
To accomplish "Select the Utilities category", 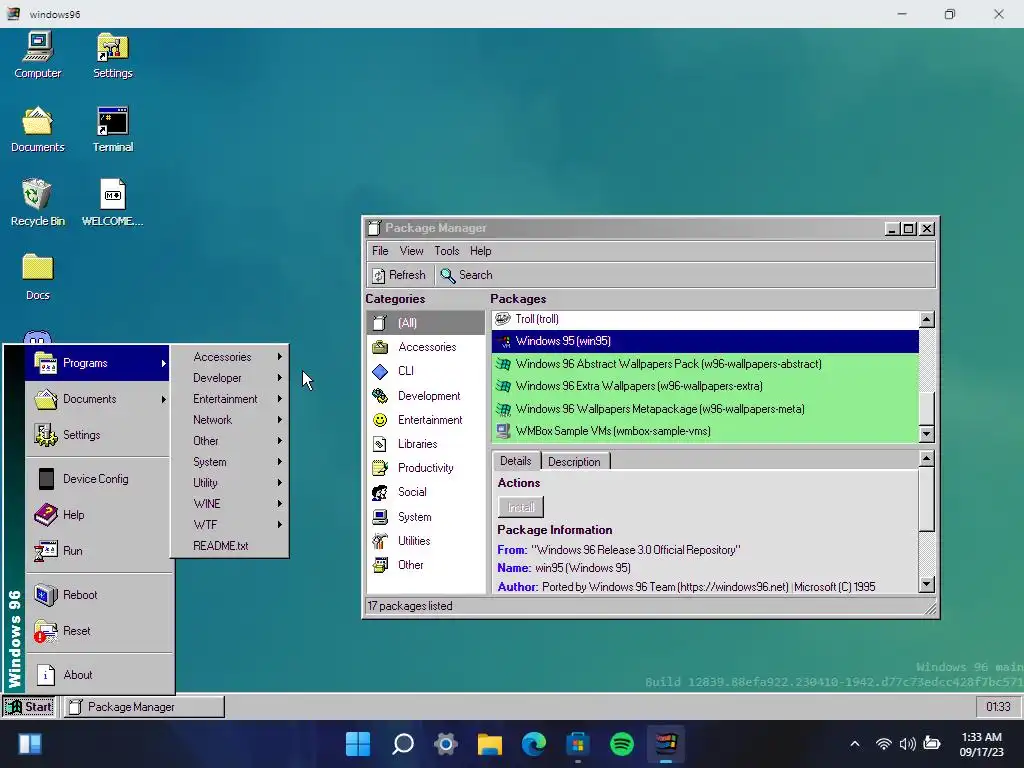I will click(426, 541).
